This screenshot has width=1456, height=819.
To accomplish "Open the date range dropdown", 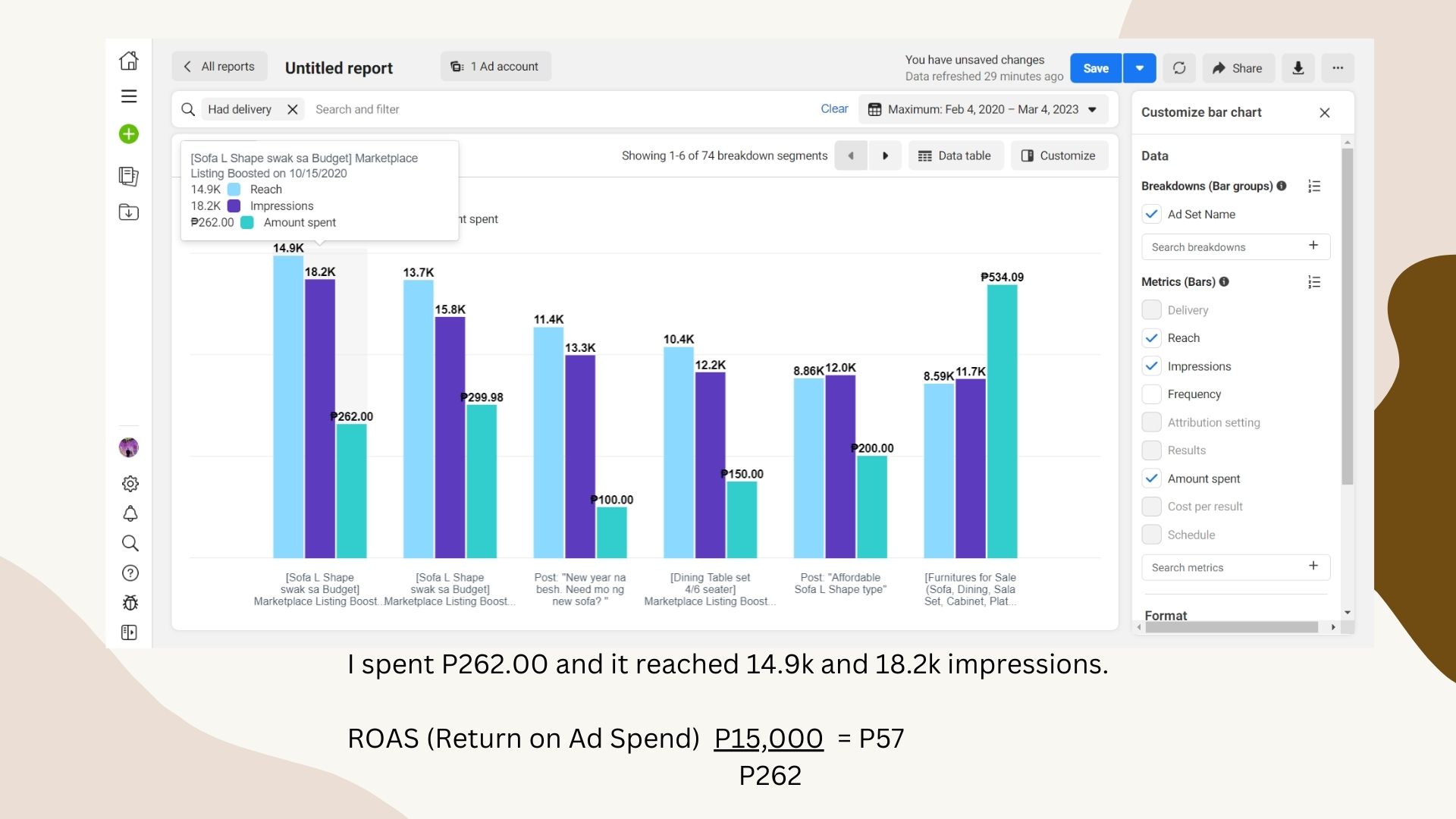I will coord(984,109).
